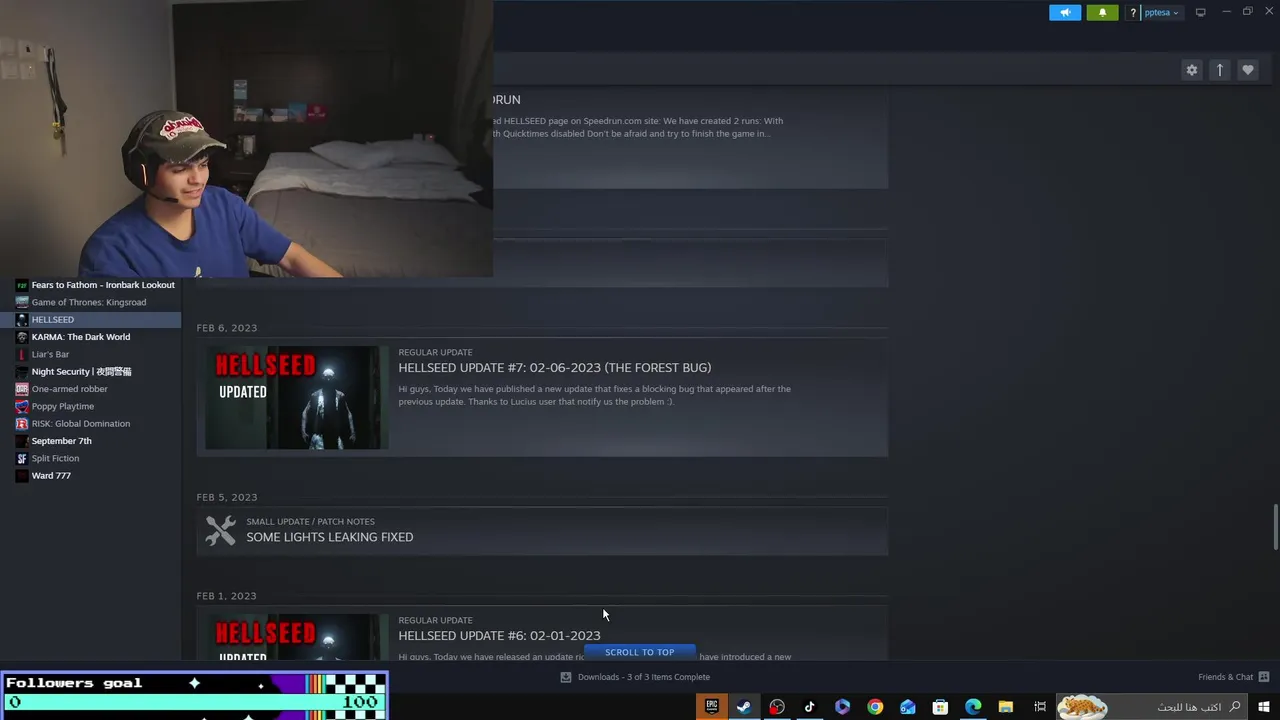Open TikTok from taskbar

point(810,707)
